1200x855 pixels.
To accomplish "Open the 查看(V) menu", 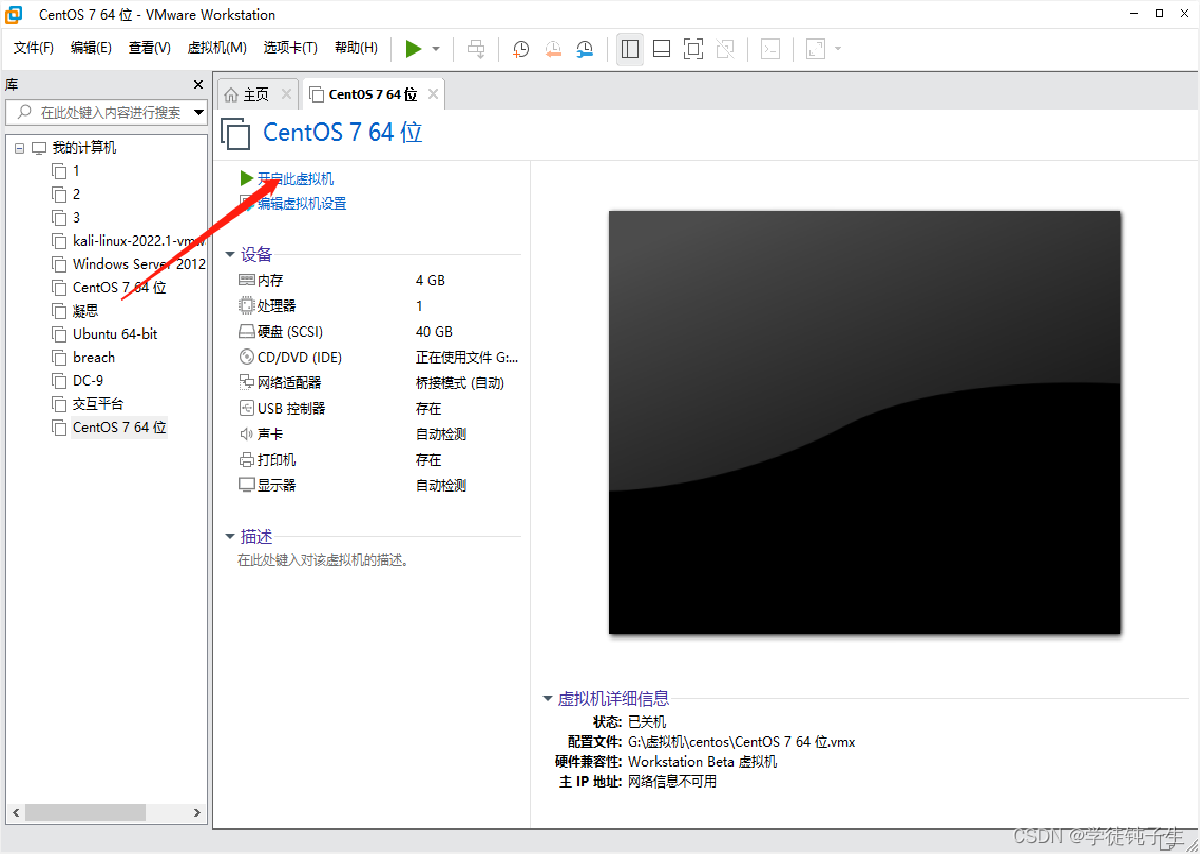I will tap(149, 48).
